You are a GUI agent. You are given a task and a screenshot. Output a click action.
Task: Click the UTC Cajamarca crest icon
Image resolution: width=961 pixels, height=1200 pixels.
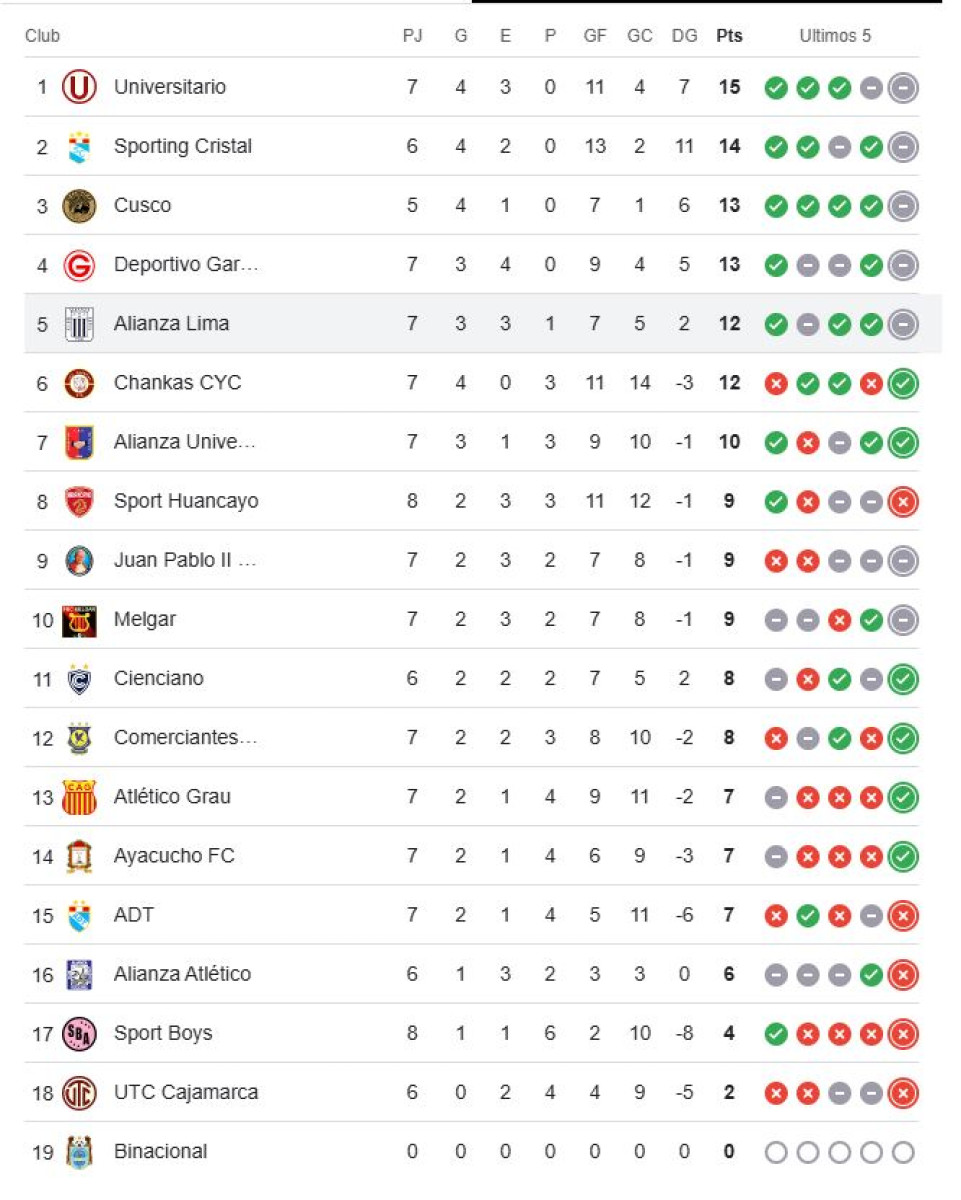click(79, 1093)
